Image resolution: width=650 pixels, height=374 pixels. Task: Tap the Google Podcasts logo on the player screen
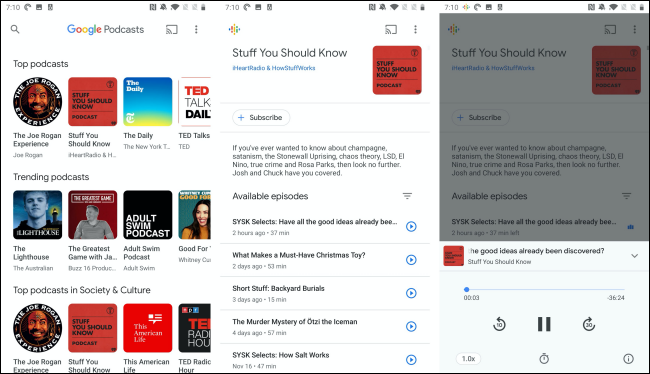(x=454, y=29)
